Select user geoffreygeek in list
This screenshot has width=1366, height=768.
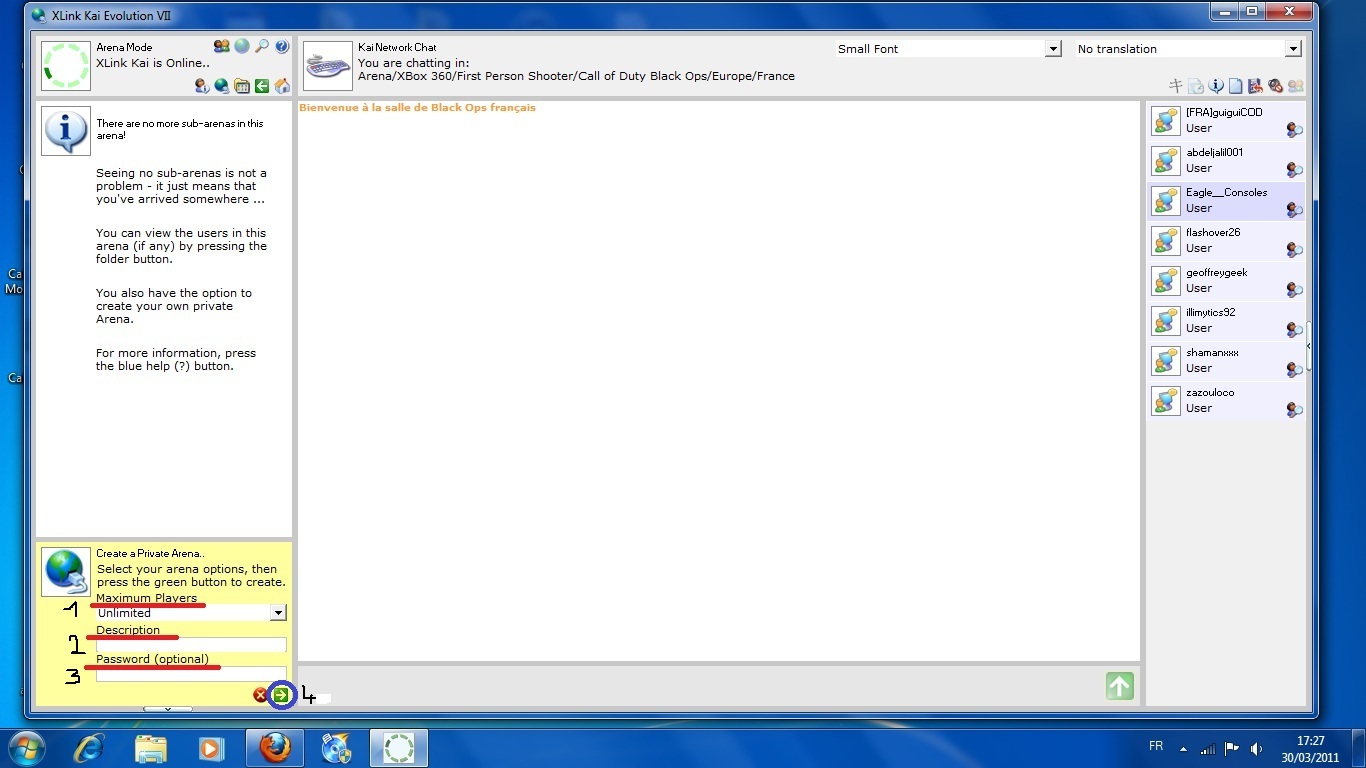click(1227, 280)
